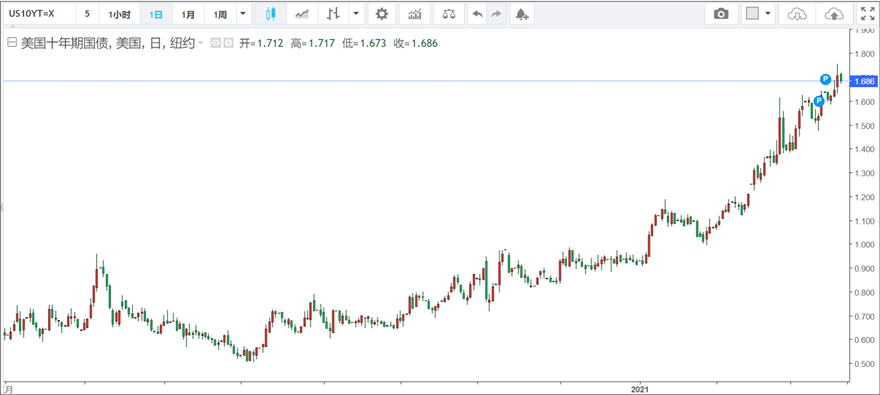This screenshot has width=880, height=395.
Task: Click the compare scales icon
Action: (449, 14)
